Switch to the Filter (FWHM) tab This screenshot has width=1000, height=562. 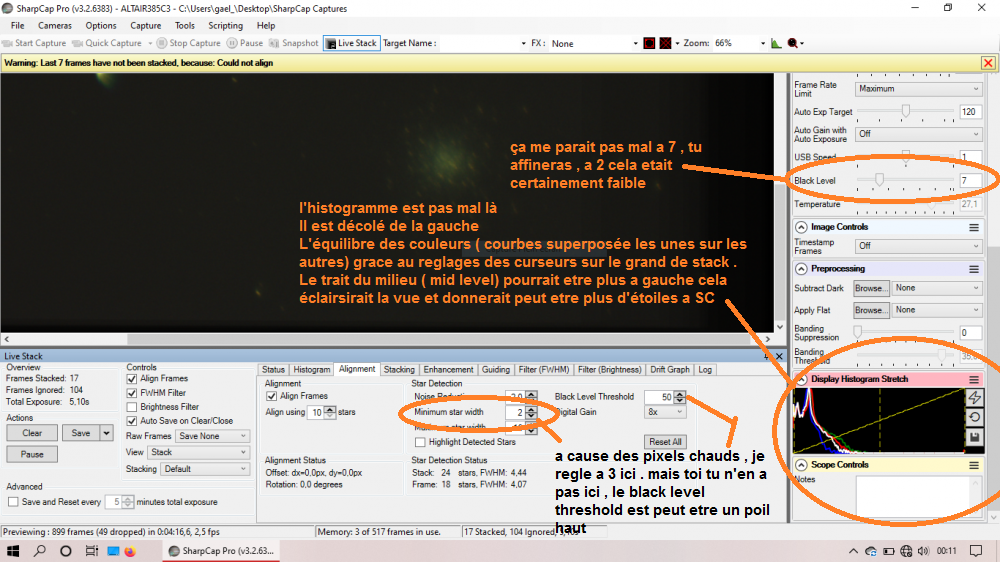click(x=543, y=370)
